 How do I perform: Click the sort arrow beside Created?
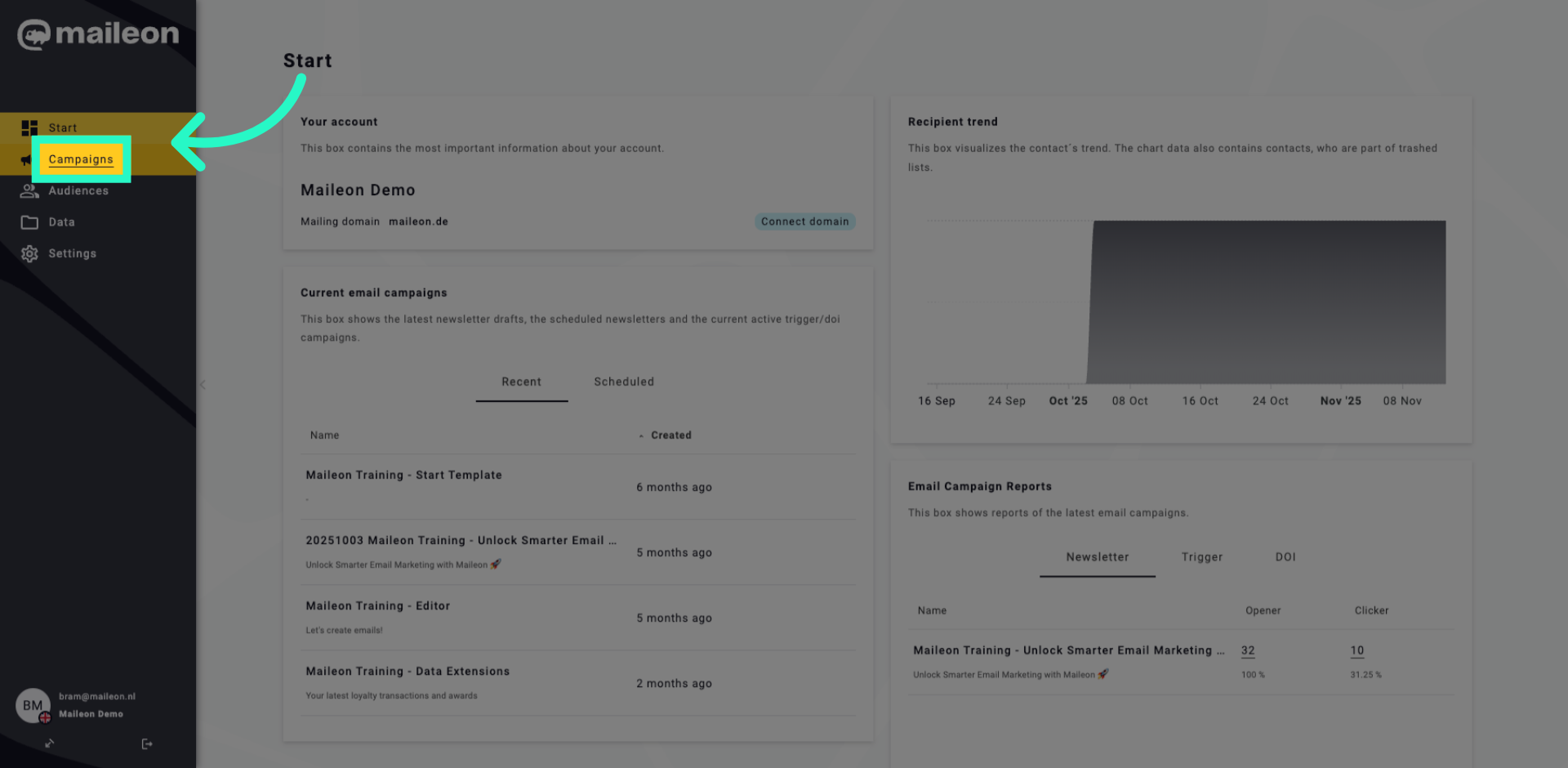(641, 436)
